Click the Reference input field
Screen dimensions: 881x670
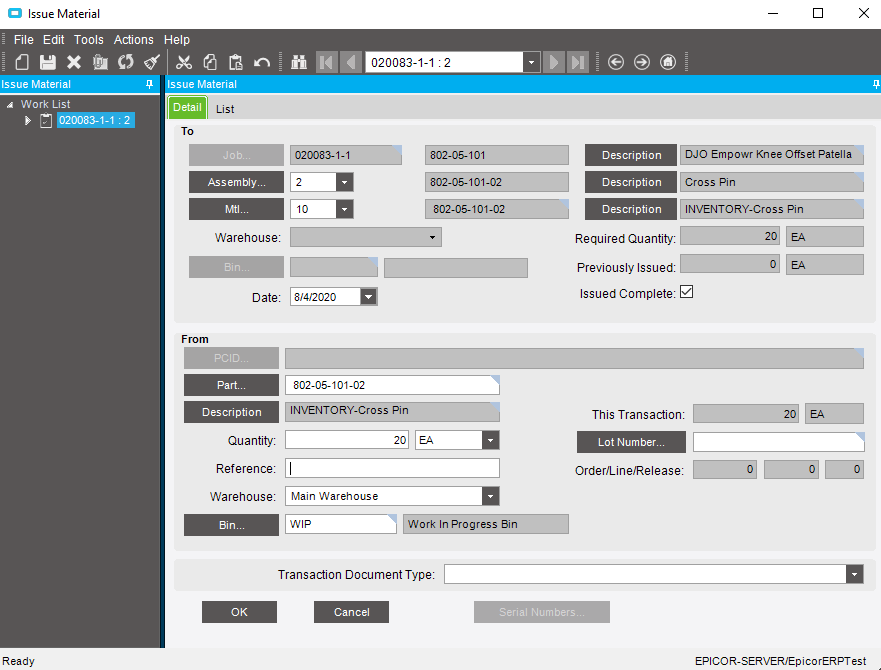pyautogui.click(x=392, y=468)
